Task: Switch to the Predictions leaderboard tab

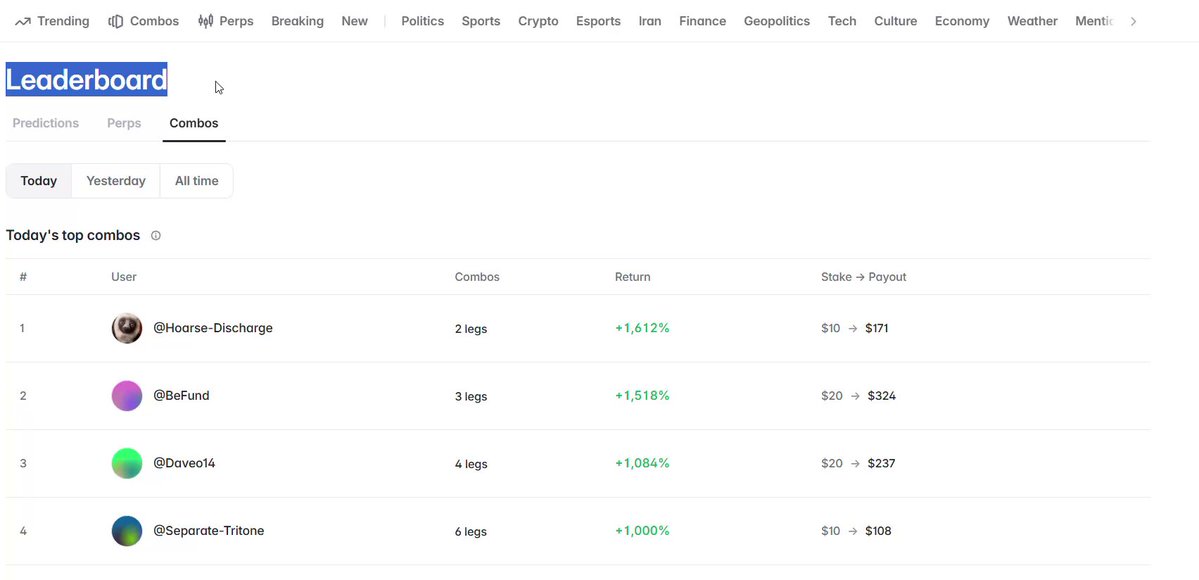Action: [46, 123]
